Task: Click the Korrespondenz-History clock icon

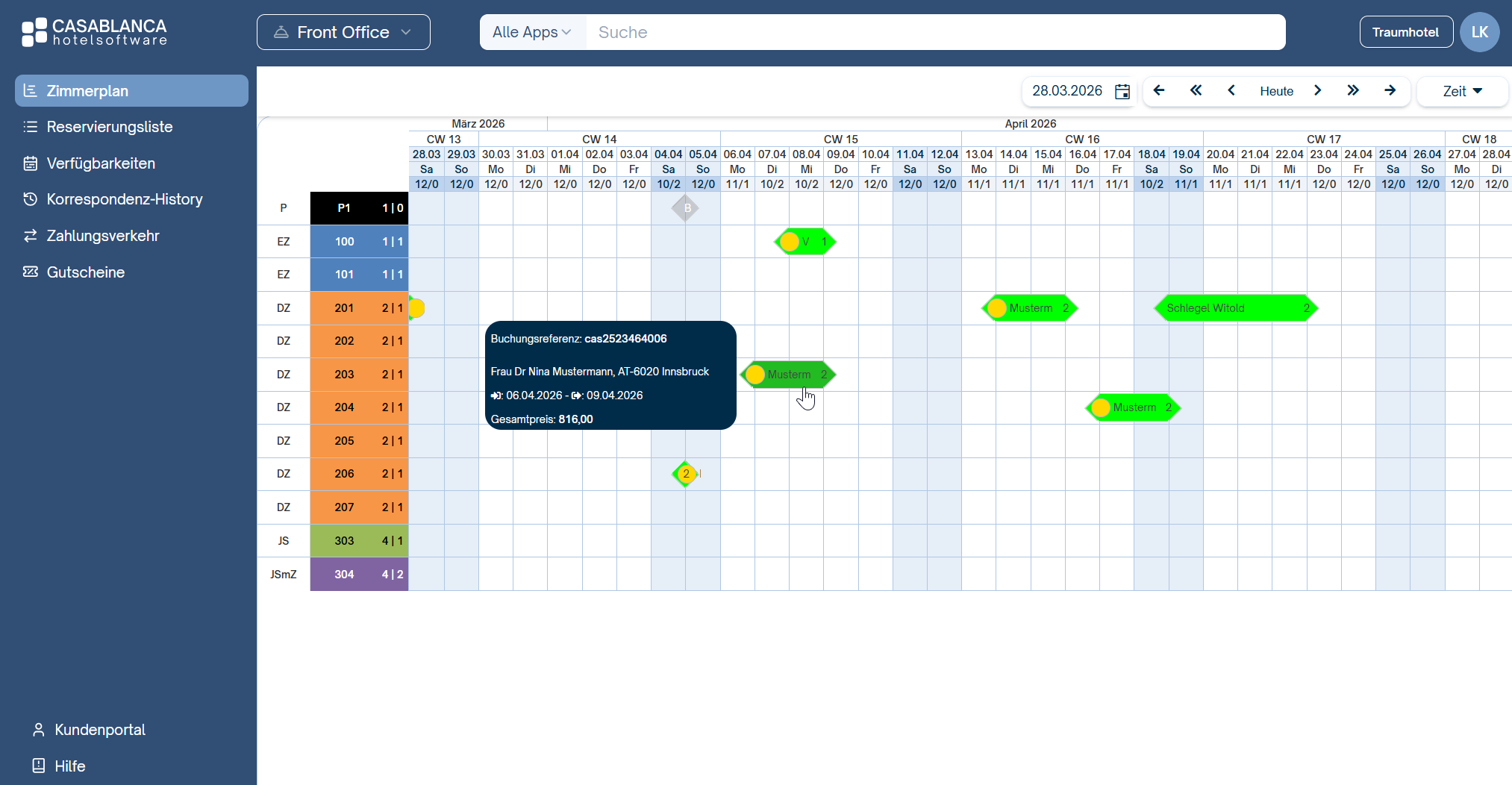Action: [30, 199]
